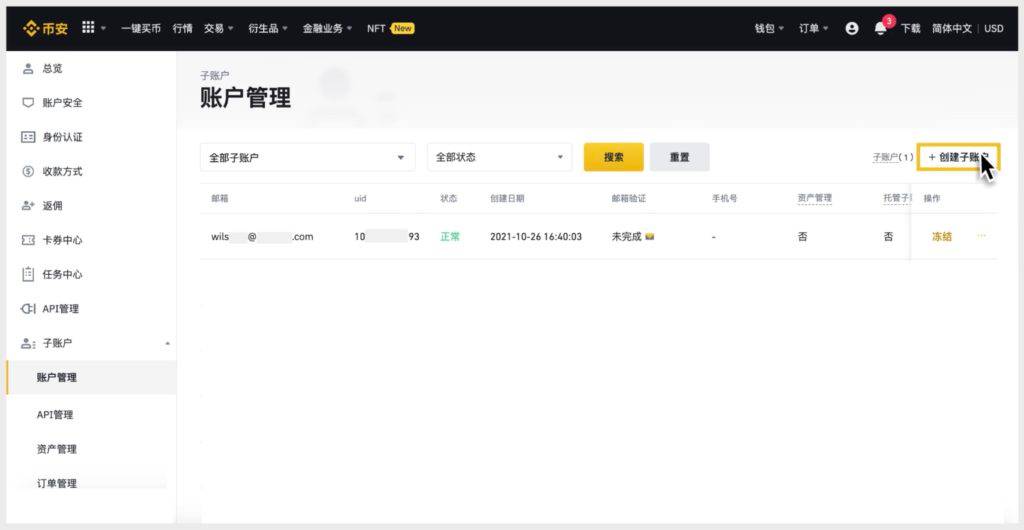The height and width of the screenshot is (530, 1024).
Task: Open 账户安全 in sidebar
Action: 62,103
